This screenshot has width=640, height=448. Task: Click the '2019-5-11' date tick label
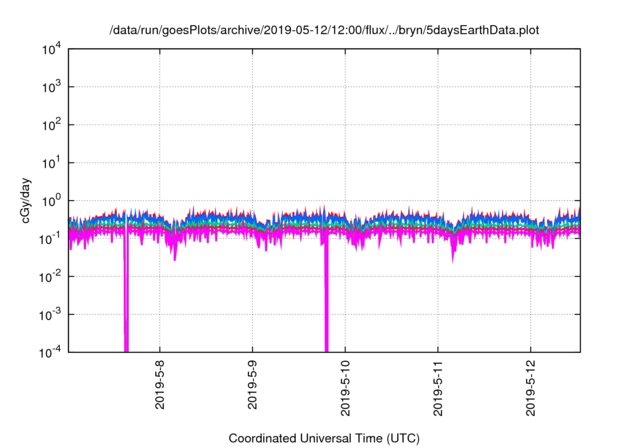pos(438,388)
